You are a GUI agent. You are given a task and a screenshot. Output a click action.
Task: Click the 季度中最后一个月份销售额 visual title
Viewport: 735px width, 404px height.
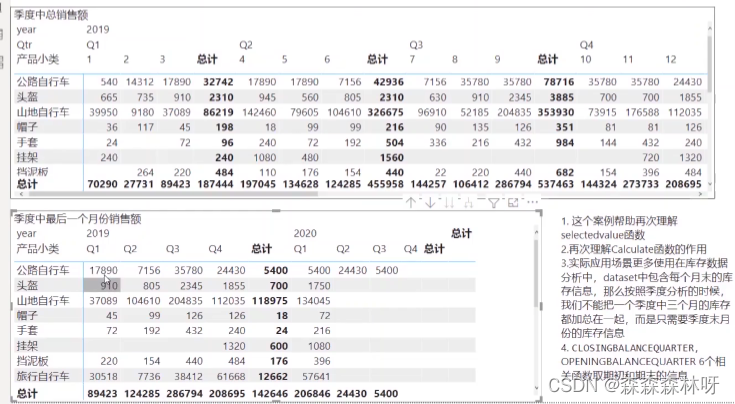[77, 219]
